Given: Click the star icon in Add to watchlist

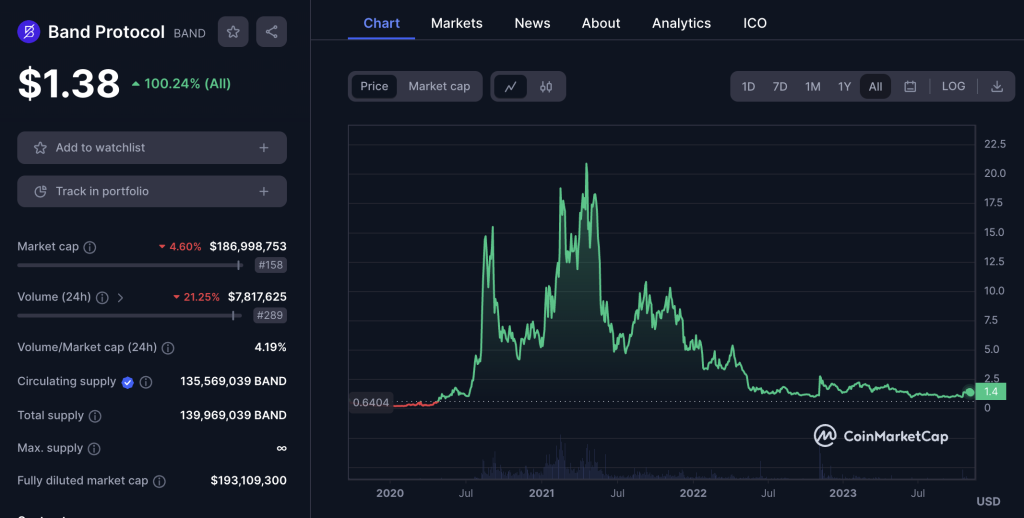Looking at the screenshot, I should pos(40,148).
